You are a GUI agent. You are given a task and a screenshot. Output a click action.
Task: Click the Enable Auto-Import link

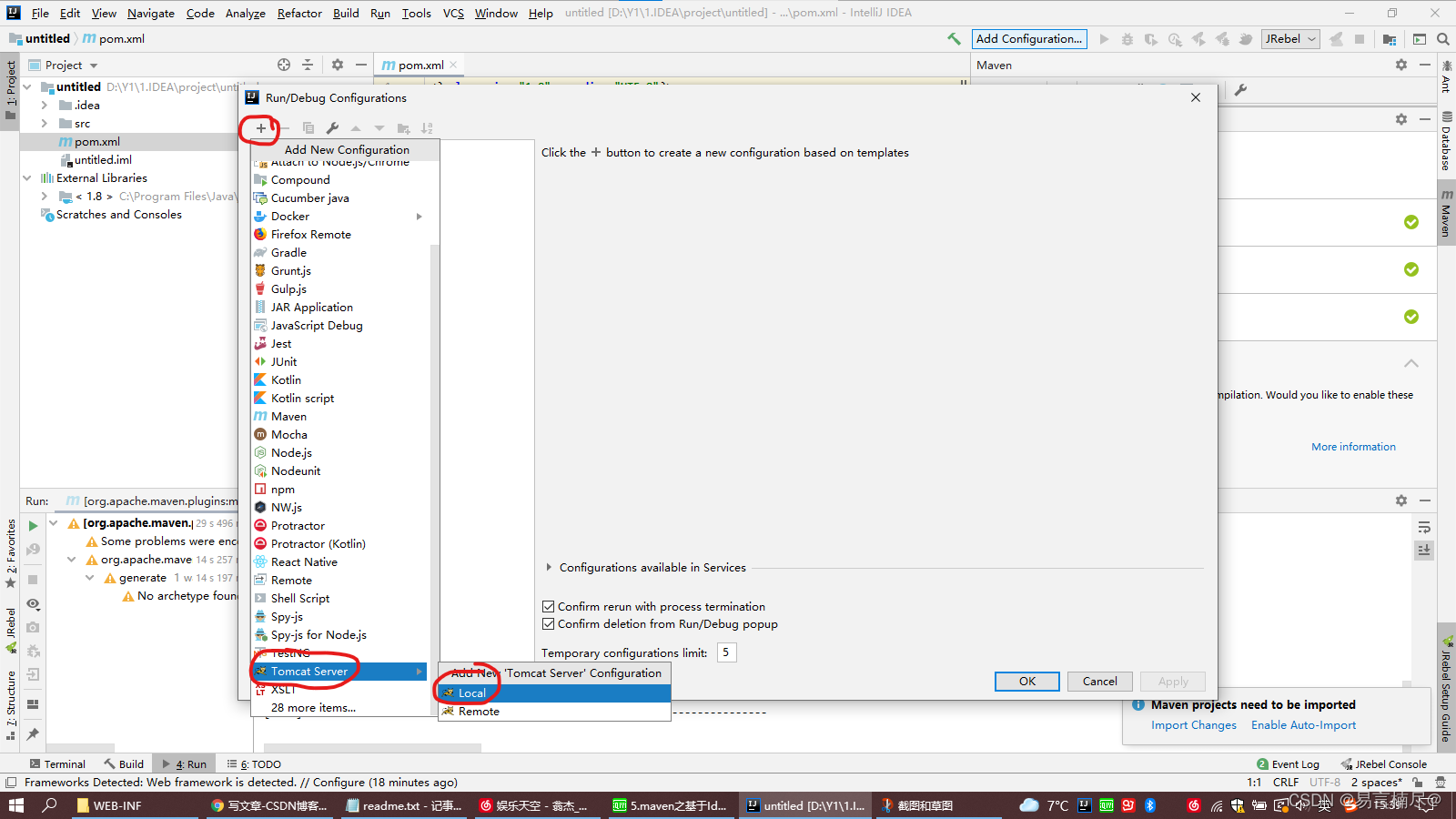coord(1303,725)
